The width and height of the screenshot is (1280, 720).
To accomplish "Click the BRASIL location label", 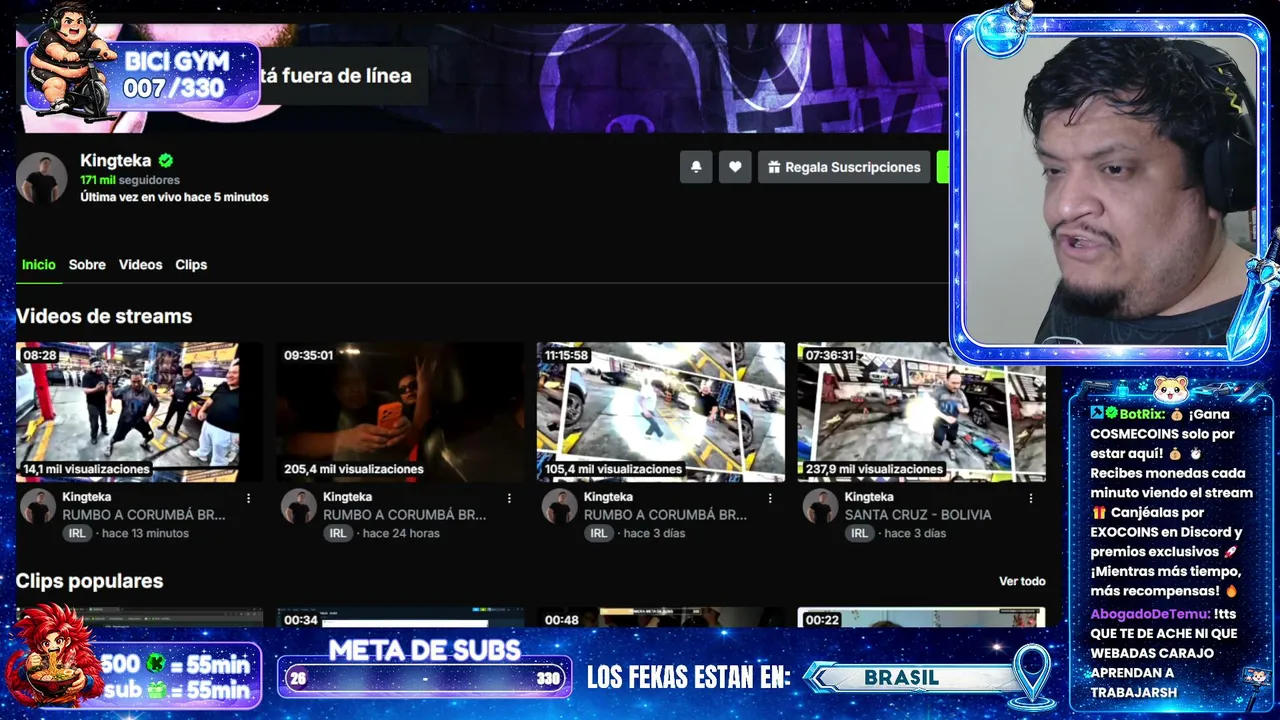I will [901, 677].
